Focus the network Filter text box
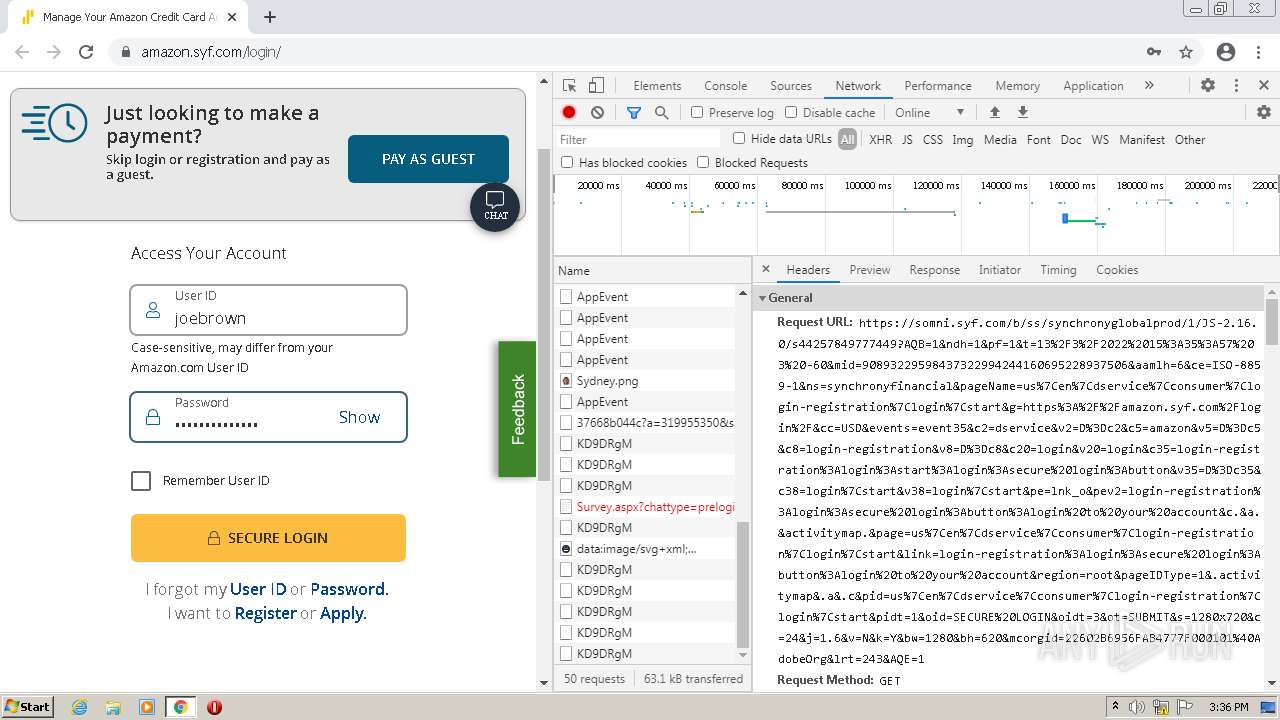 pos(638,139)
